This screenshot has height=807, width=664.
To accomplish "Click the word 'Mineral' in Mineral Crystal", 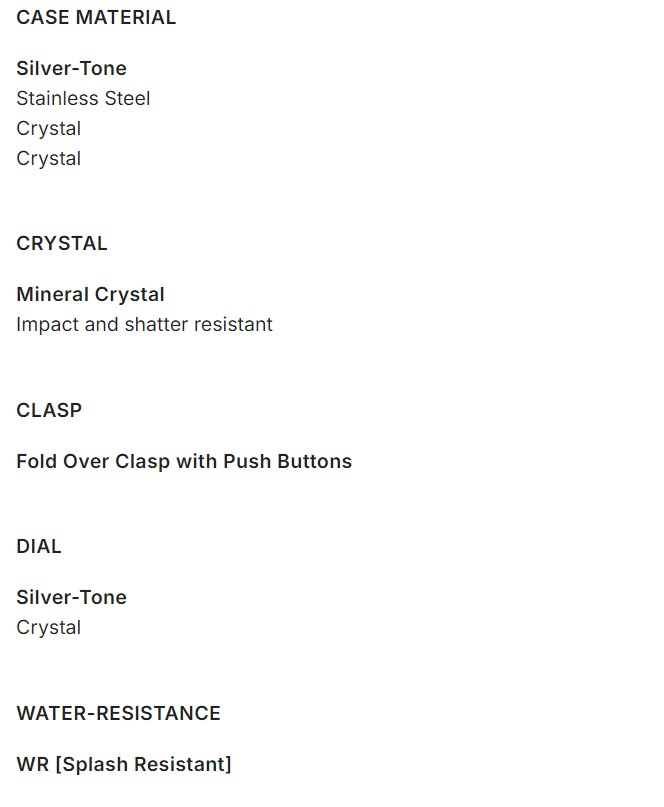I will coord(52,294).
